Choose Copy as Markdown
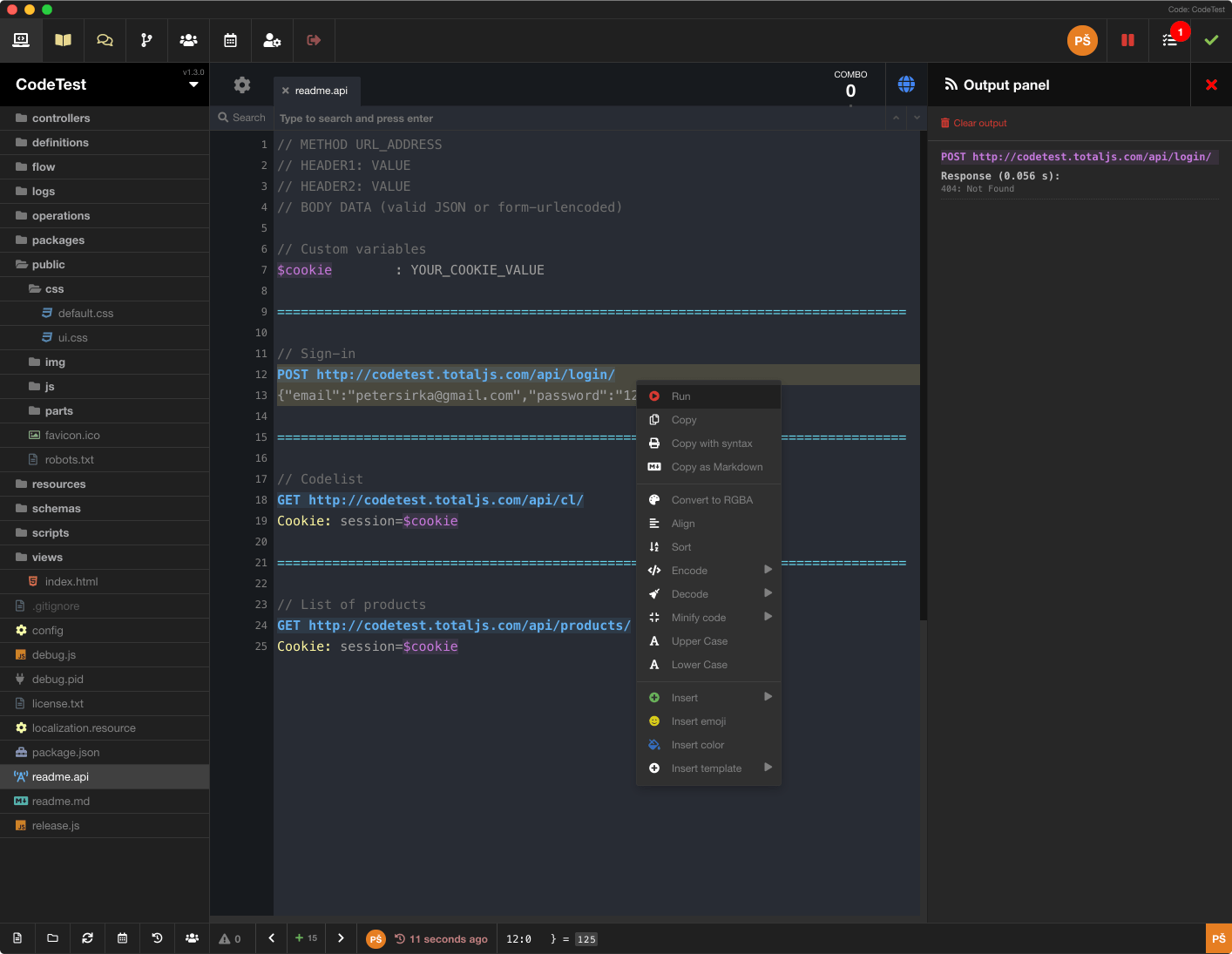This screenshot has height=954, width=1232. point(708,466)
